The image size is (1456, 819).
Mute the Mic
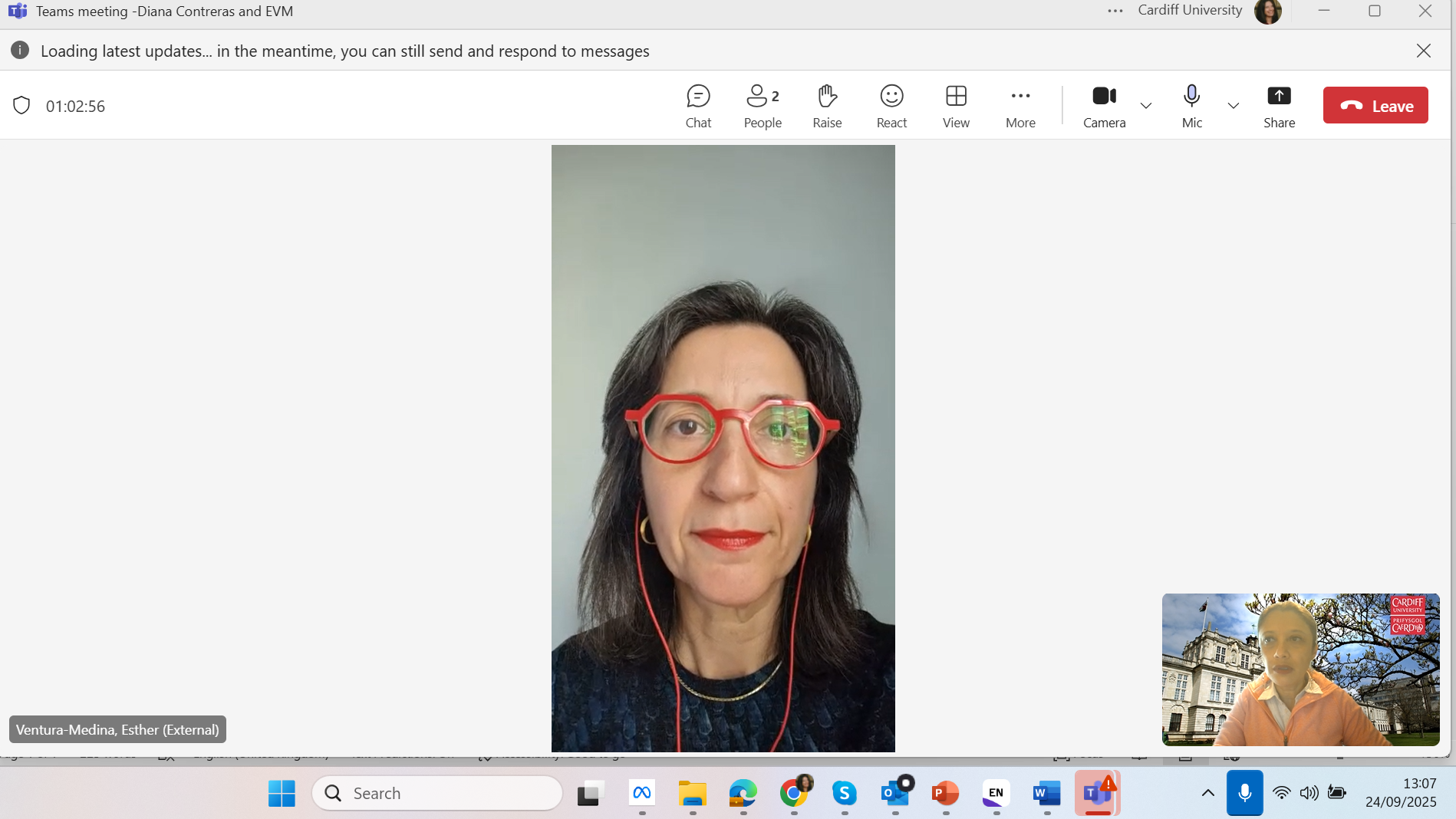coord(1191,106)
